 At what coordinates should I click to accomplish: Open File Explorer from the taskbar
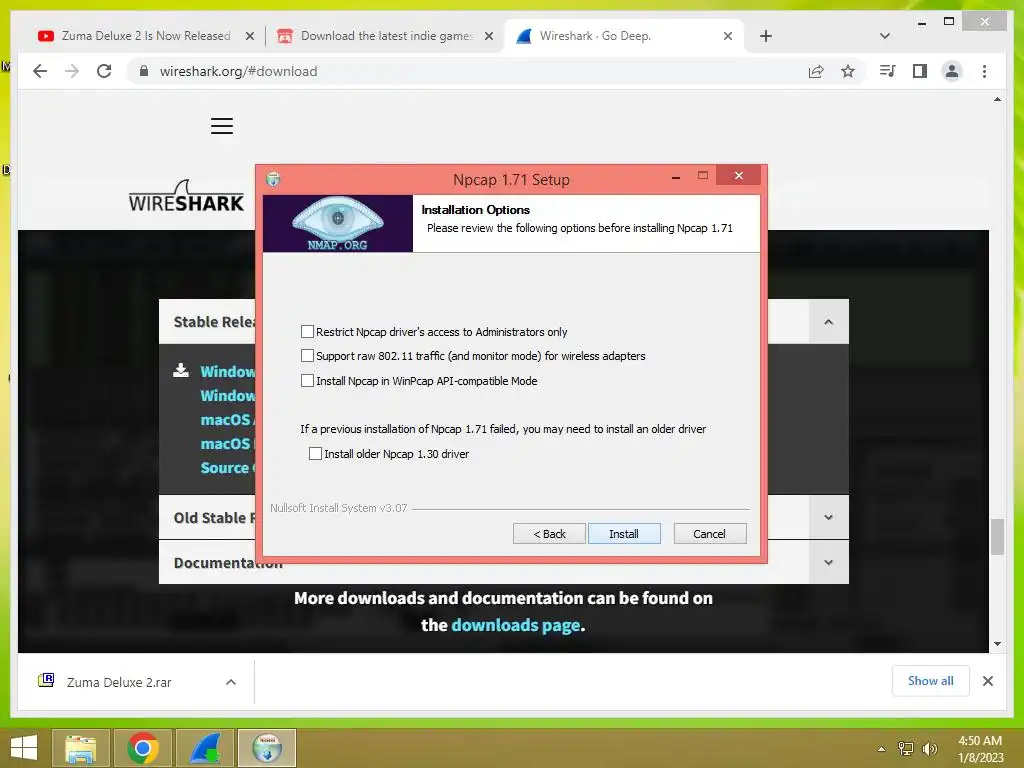click(81, 748)
